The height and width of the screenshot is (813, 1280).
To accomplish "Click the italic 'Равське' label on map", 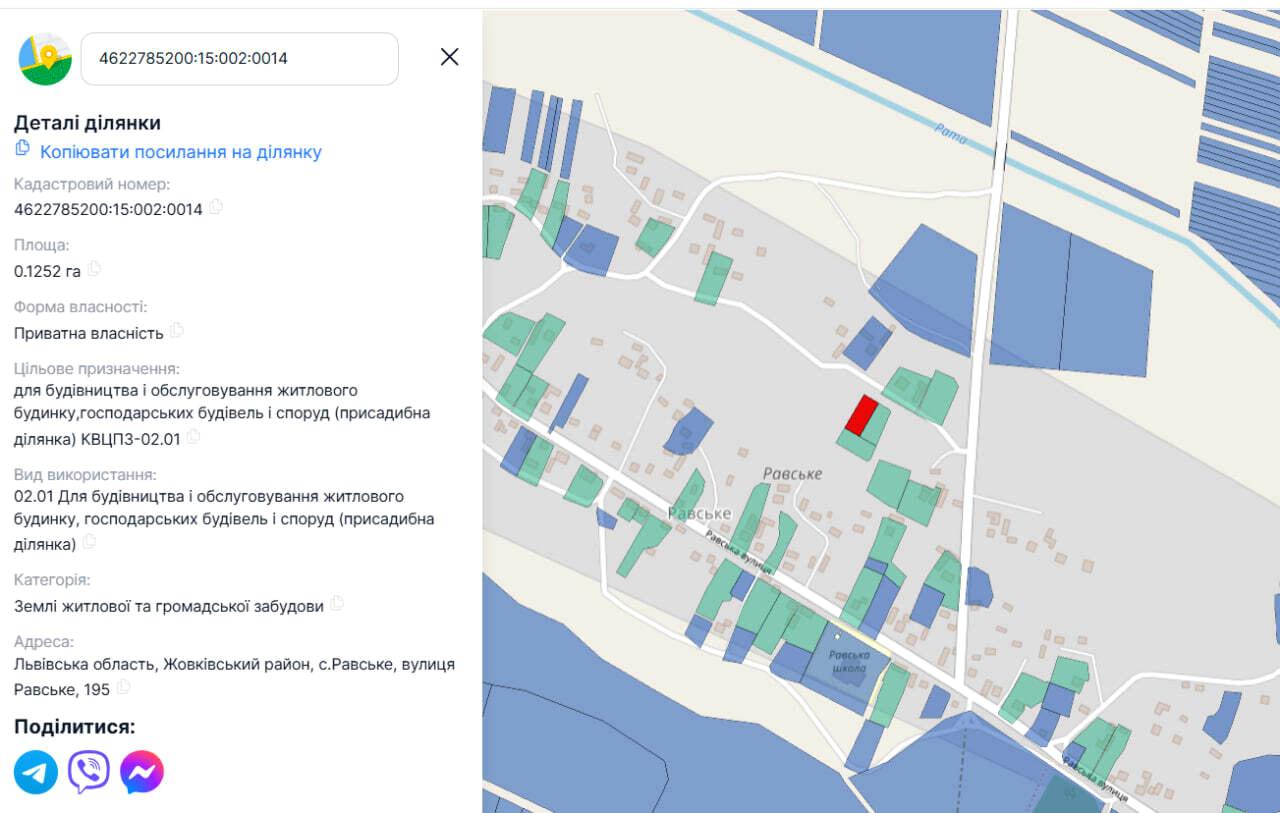I will pos(792,474).
